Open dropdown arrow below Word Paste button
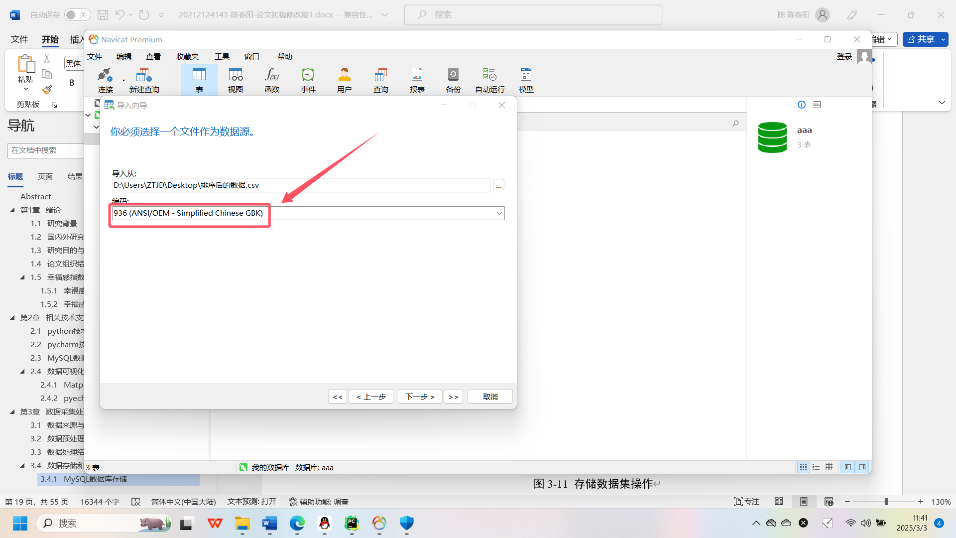Image resolution: width=956 pixels, height=538 pixels. click(26, 89)
